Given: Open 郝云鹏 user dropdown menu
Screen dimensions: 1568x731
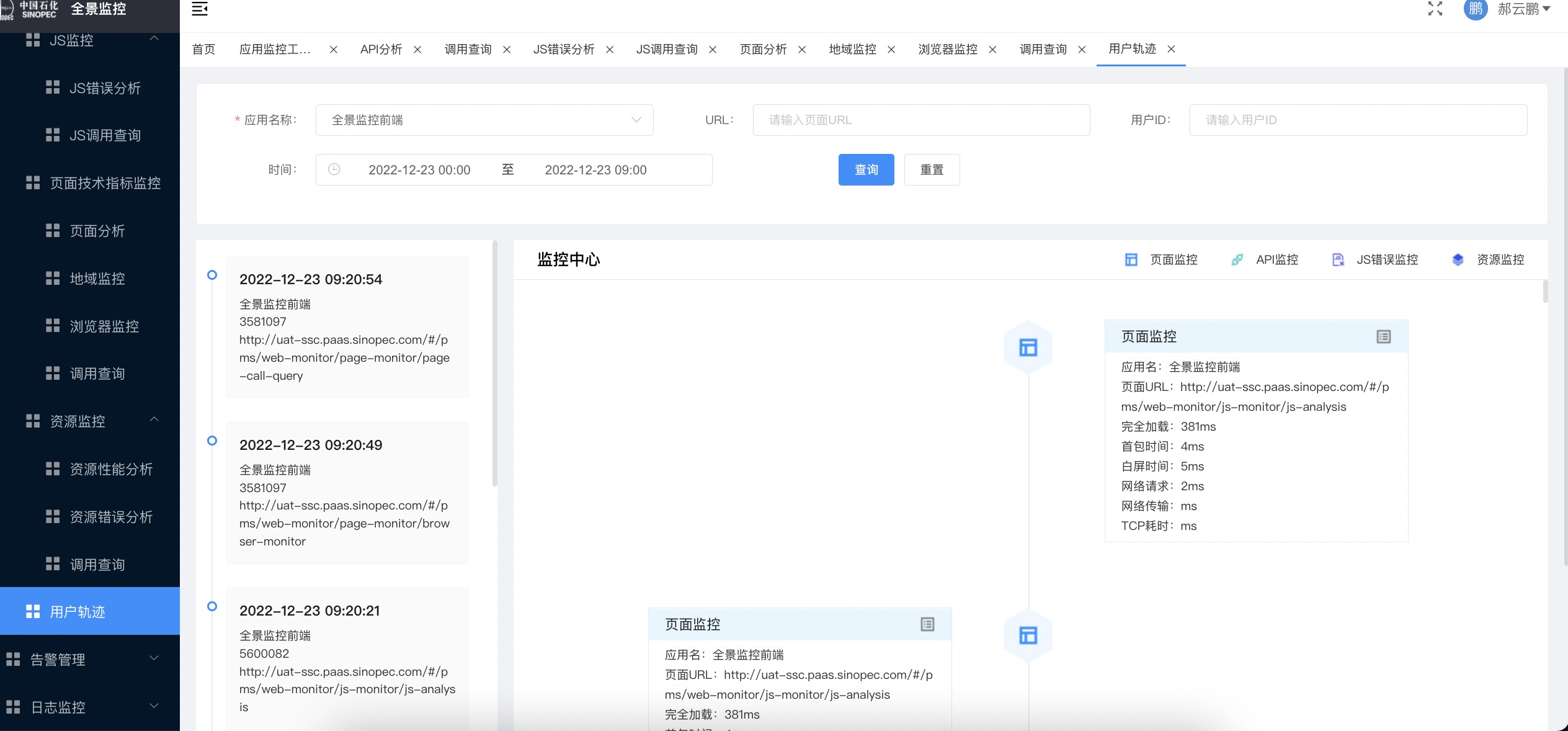Looking at the screenshot, I should coord(1524,9).
